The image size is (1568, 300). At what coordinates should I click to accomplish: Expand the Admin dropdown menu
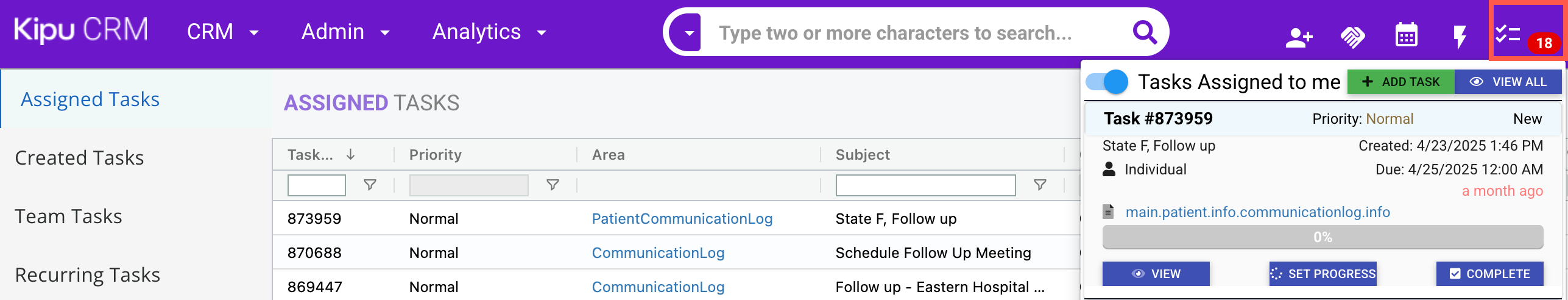click(345, 32)
